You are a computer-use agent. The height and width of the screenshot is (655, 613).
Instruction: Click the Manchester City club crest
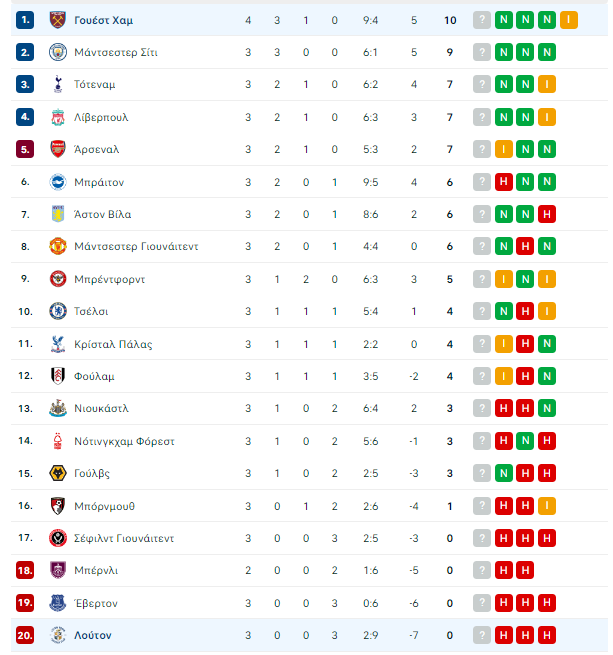(58, 52)
